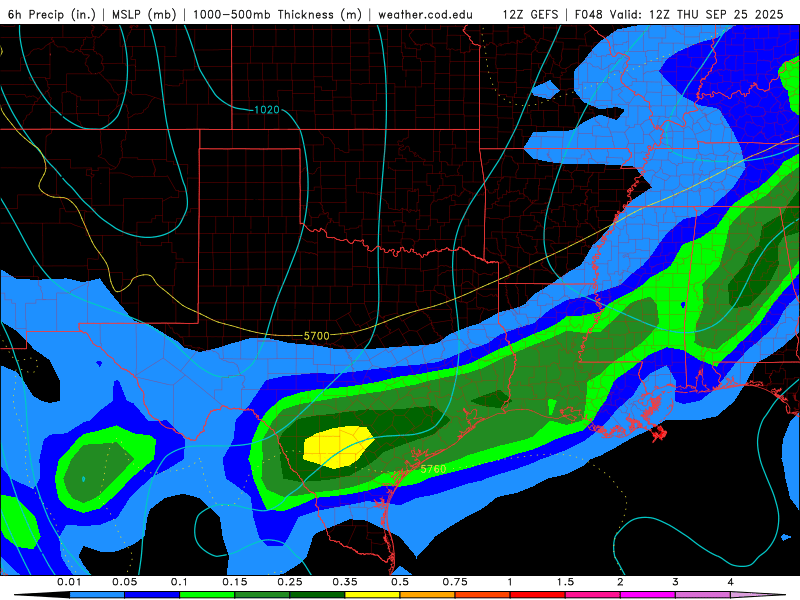Click the 0.1 legend value
Screen dimensions: 800x600
pyautogui.click(x=179, y=582)
